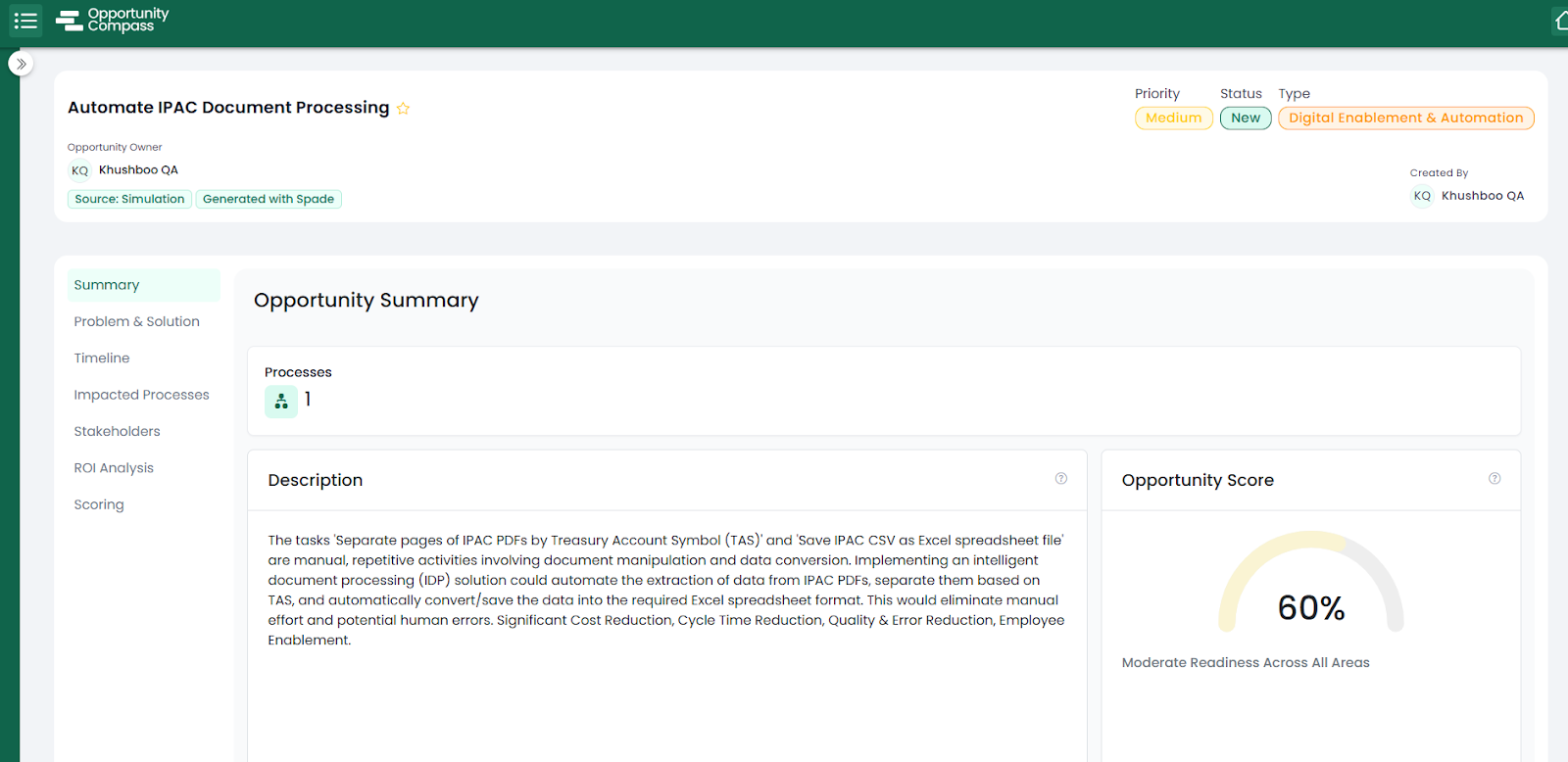Open the hamburger list menu icon
Image resolution: width=1568 pixels, height=762 pixels.
[x=25, y=21]
